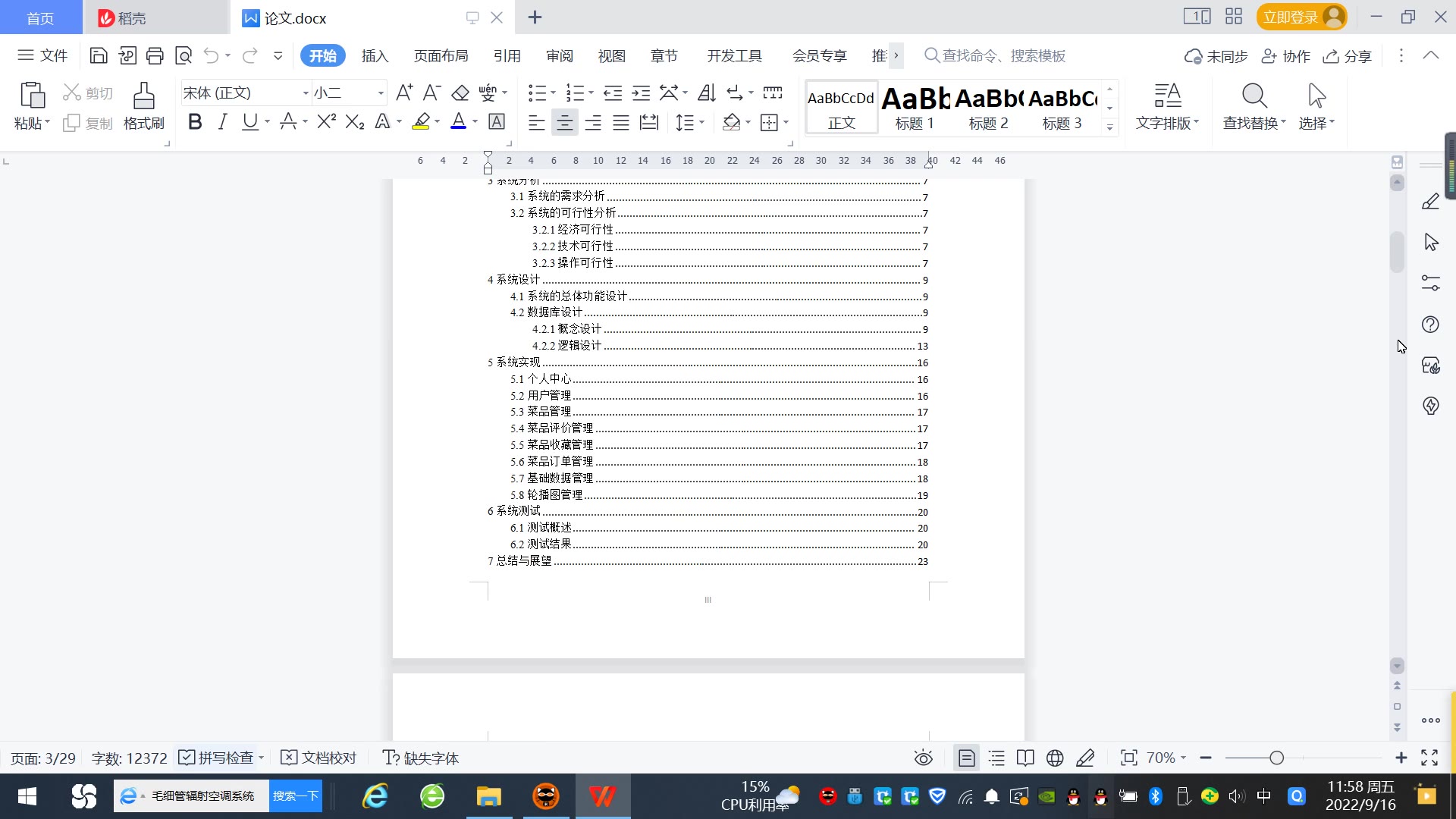Click the Format Painter (格式刷) icon
Image resolution: width=1456 pixels, height=819 pixels.
click(144, 106)
